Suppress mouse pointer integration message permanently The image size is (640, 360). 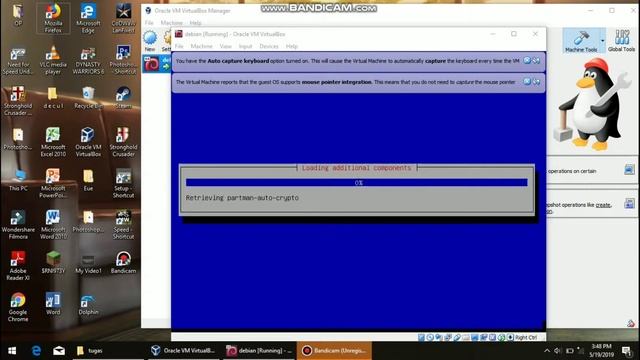pyautogui.click(x=536, y=82)
